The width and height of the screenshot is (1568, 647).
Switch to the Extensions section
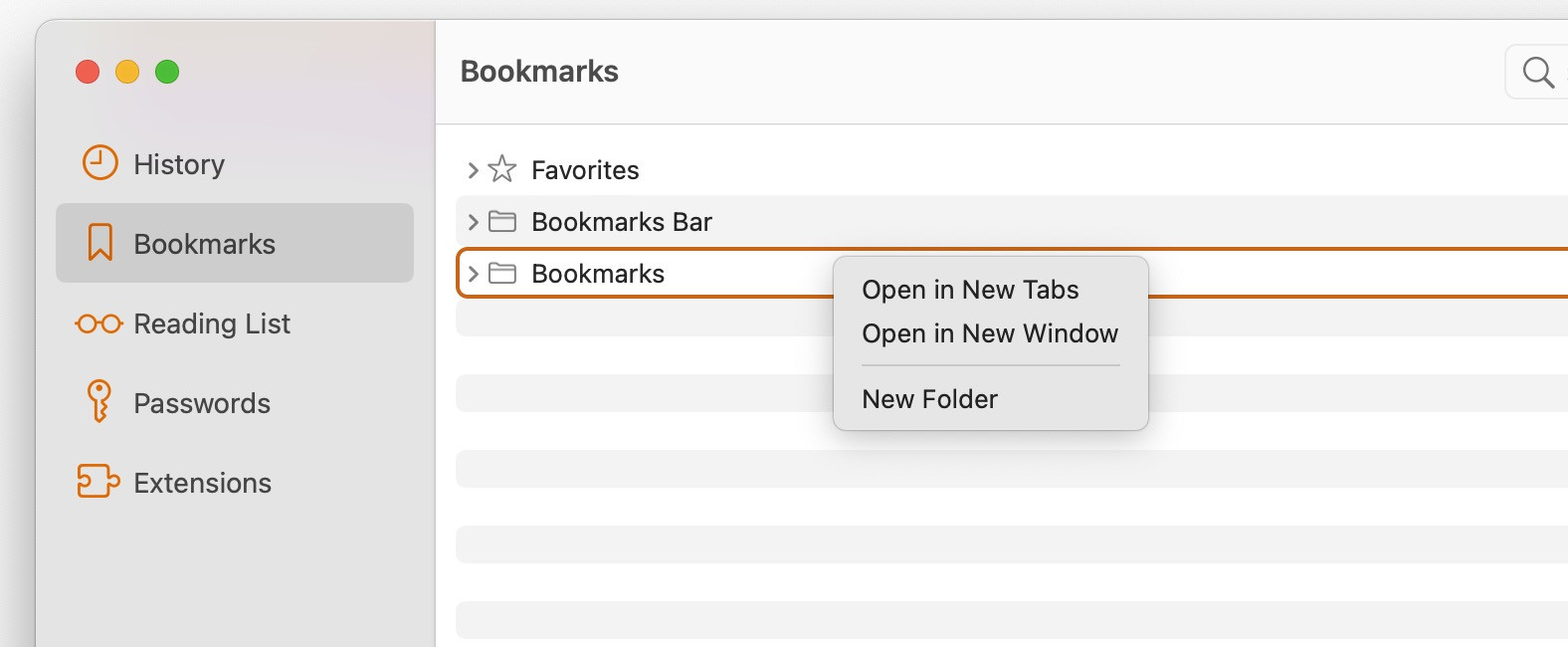click(x=202, y=483)
